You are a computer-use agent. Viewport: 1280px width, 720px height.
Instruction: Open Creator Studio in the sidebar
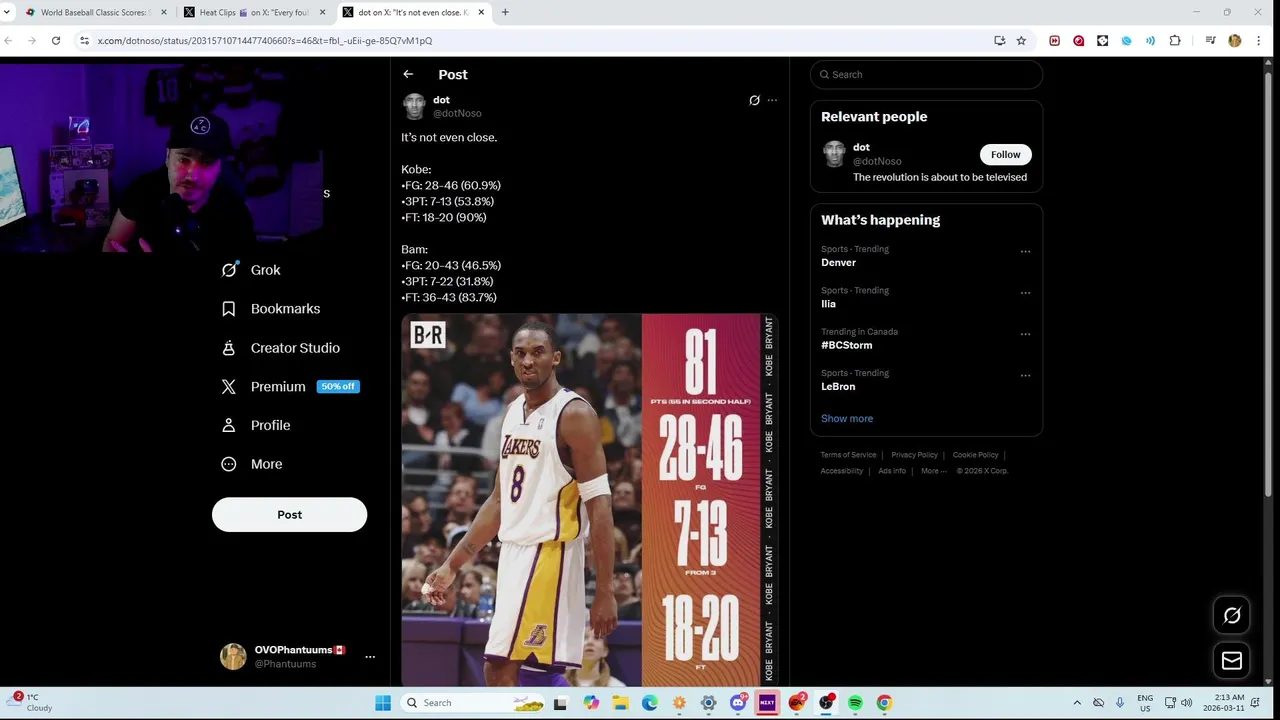click(x=280, y=348)
